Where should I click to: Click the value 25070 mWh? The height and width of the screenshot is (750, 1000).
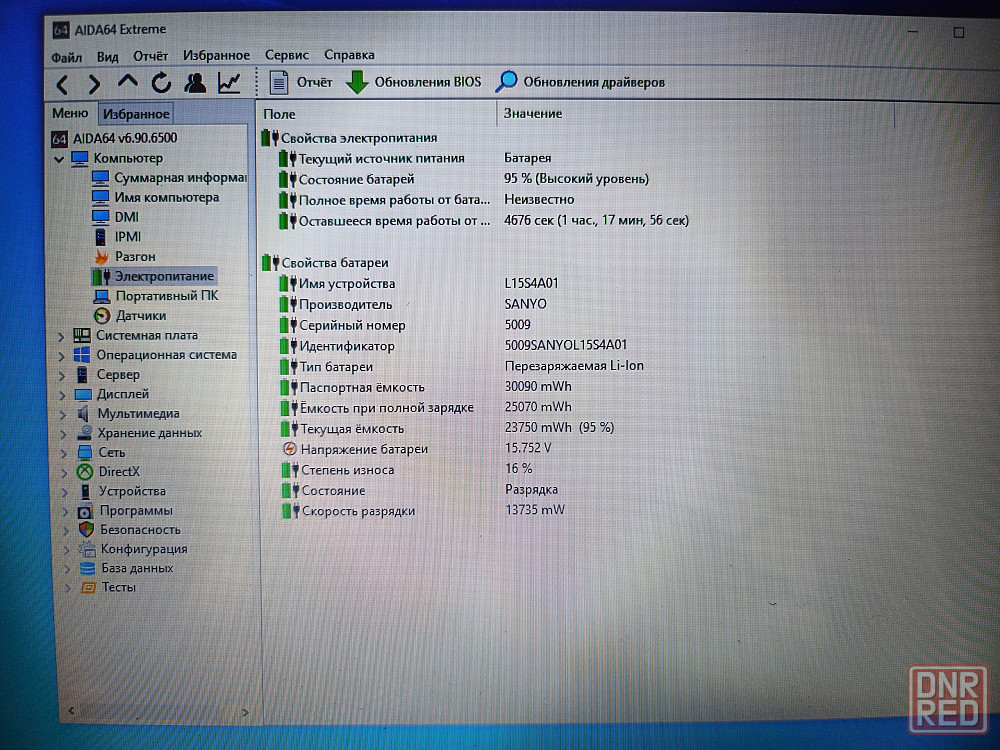538,407
